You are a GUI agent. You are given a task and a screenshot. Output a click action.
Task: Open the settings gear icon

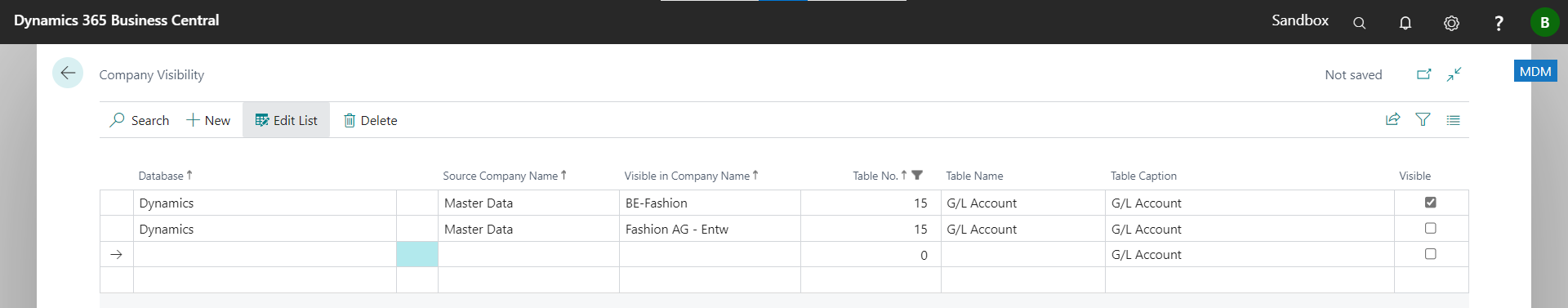tap(1451, 23)
